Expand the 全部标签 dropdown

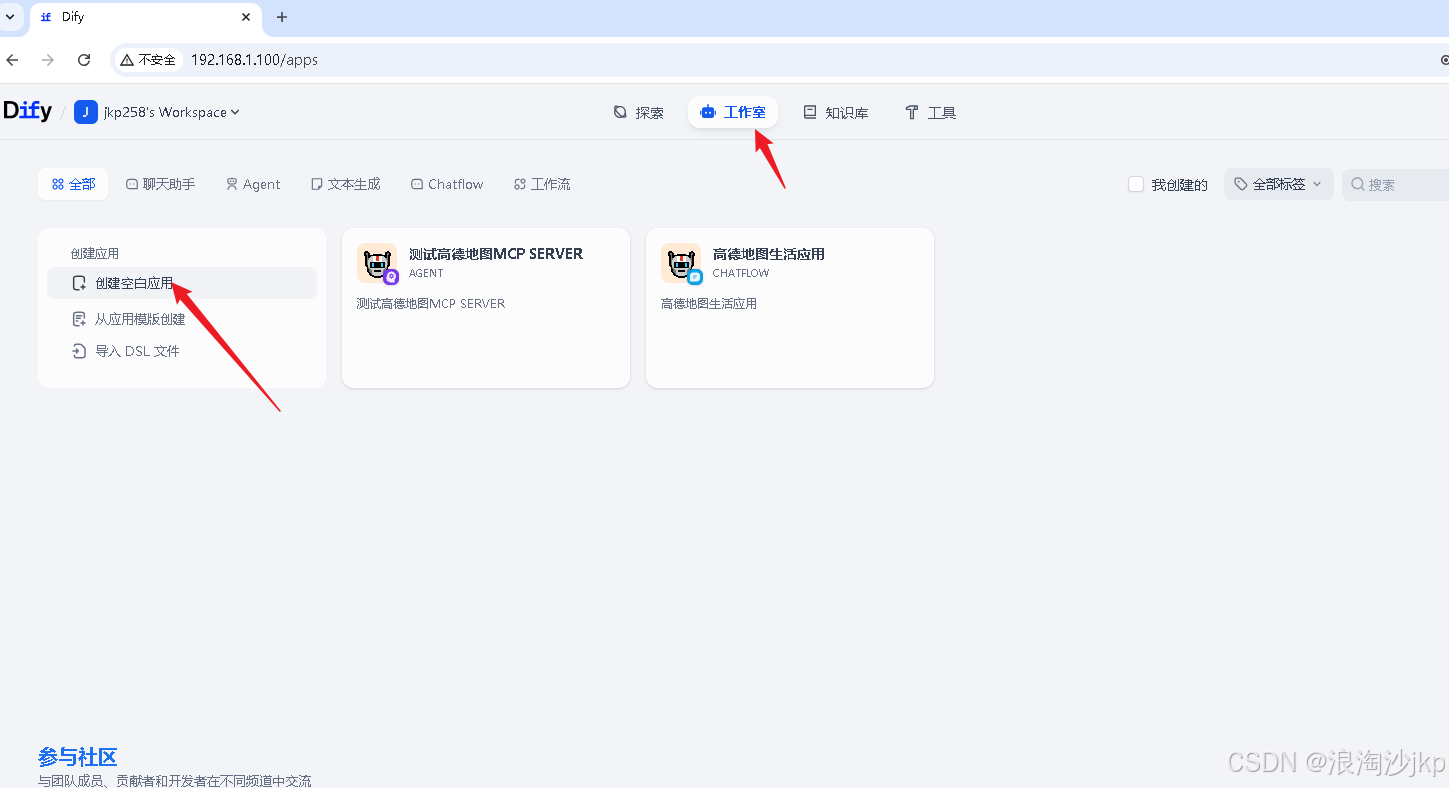click(x=1278, y=184)
